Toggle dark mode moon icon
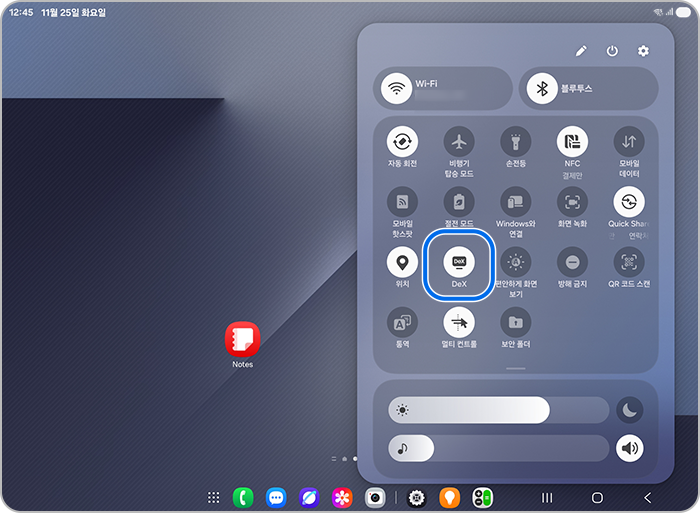 629,410
